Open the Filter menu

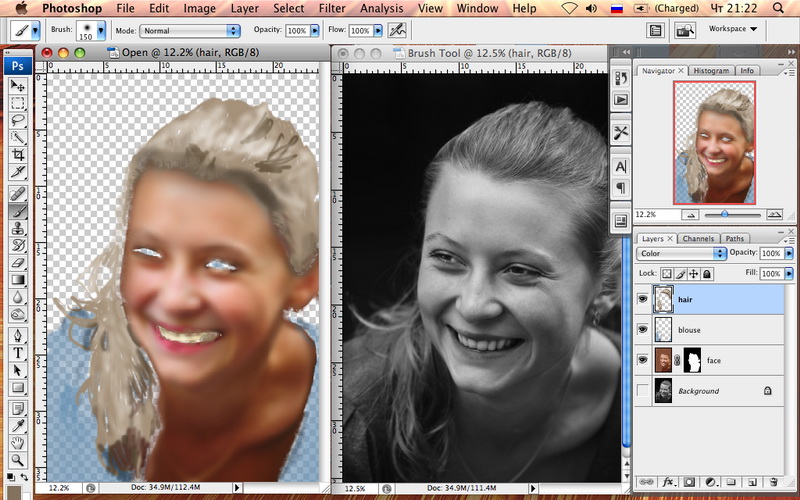click(x=332, y=9)
